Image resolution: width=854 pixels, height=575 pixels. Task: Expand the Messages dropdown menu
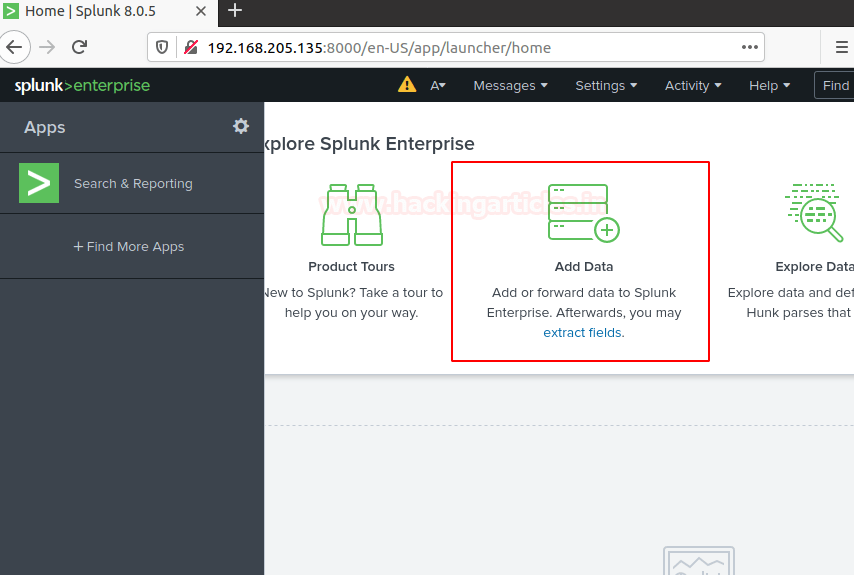510,86
